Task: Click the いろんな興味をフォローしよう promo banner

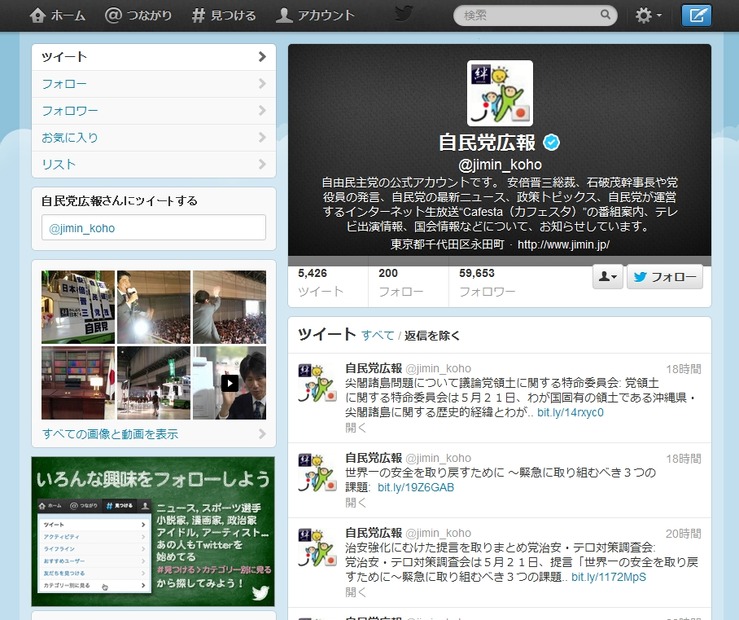Action: [x=153, y=531]
